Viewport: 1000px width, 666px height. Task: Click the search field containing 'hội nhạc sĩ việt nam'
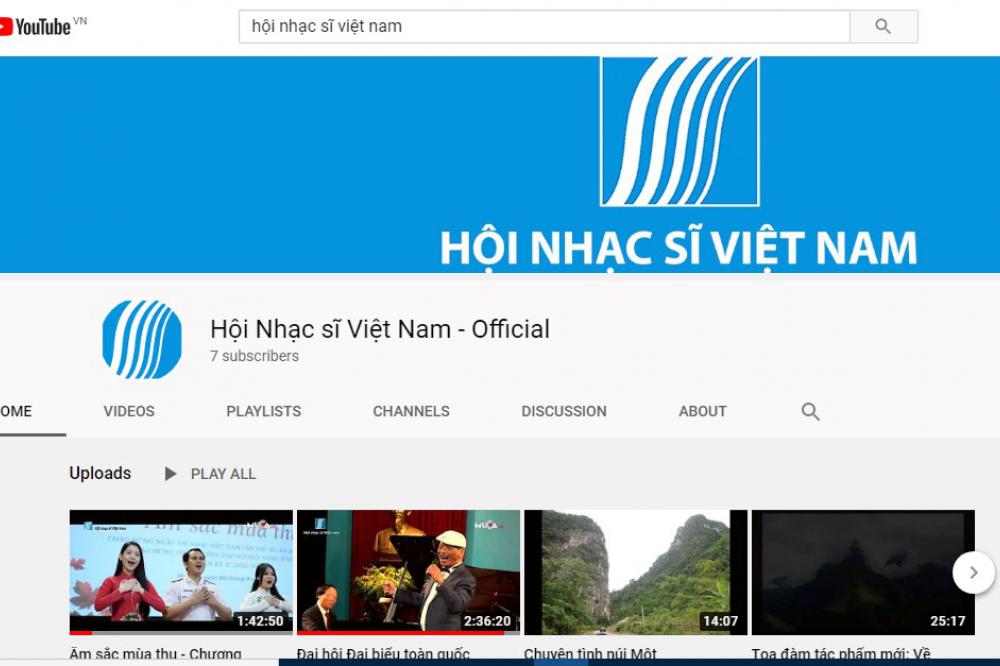click(544, 26)
